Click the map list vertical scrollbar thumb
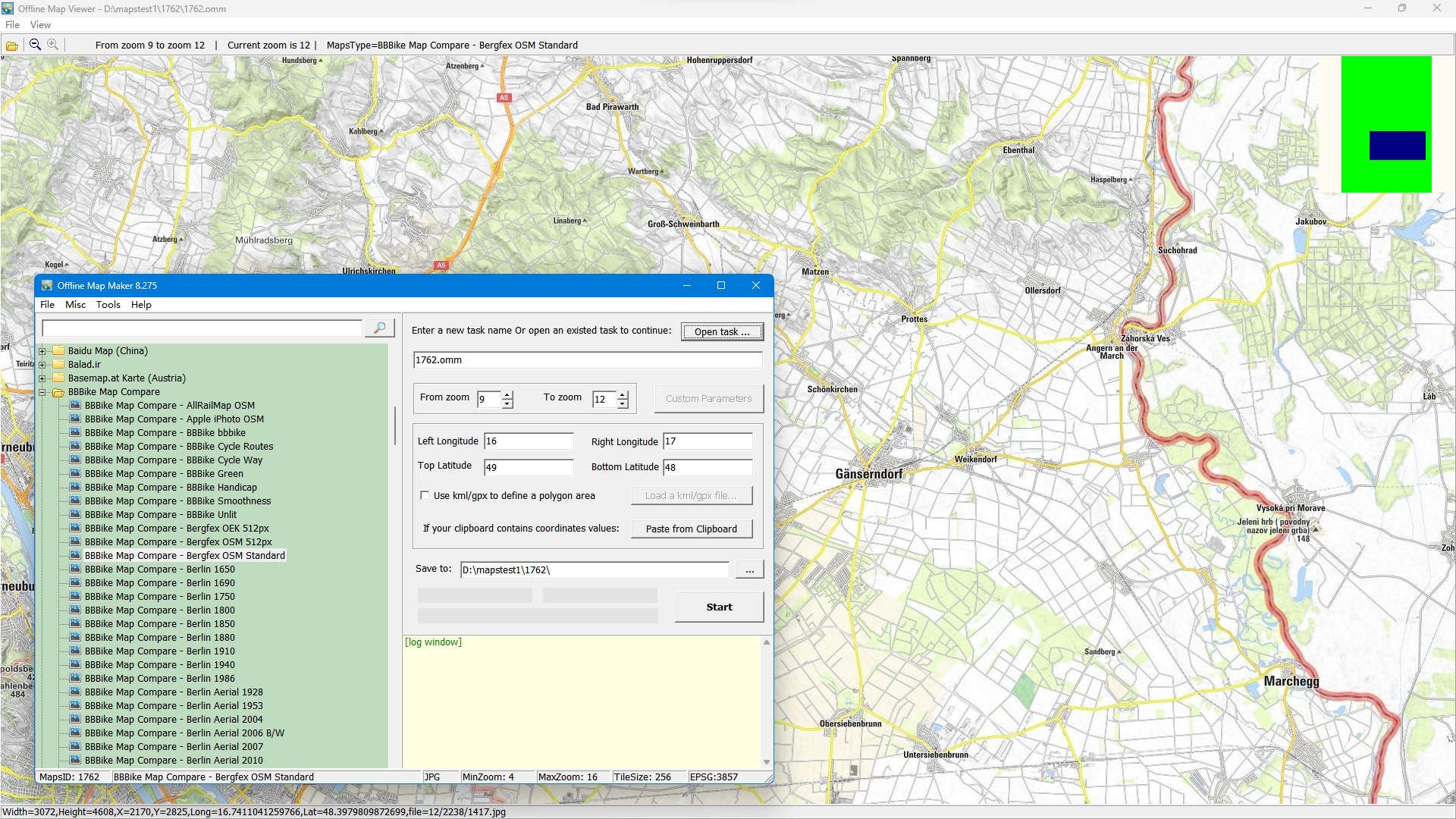This screenshot has width=1456, height=819. [394, 426]
